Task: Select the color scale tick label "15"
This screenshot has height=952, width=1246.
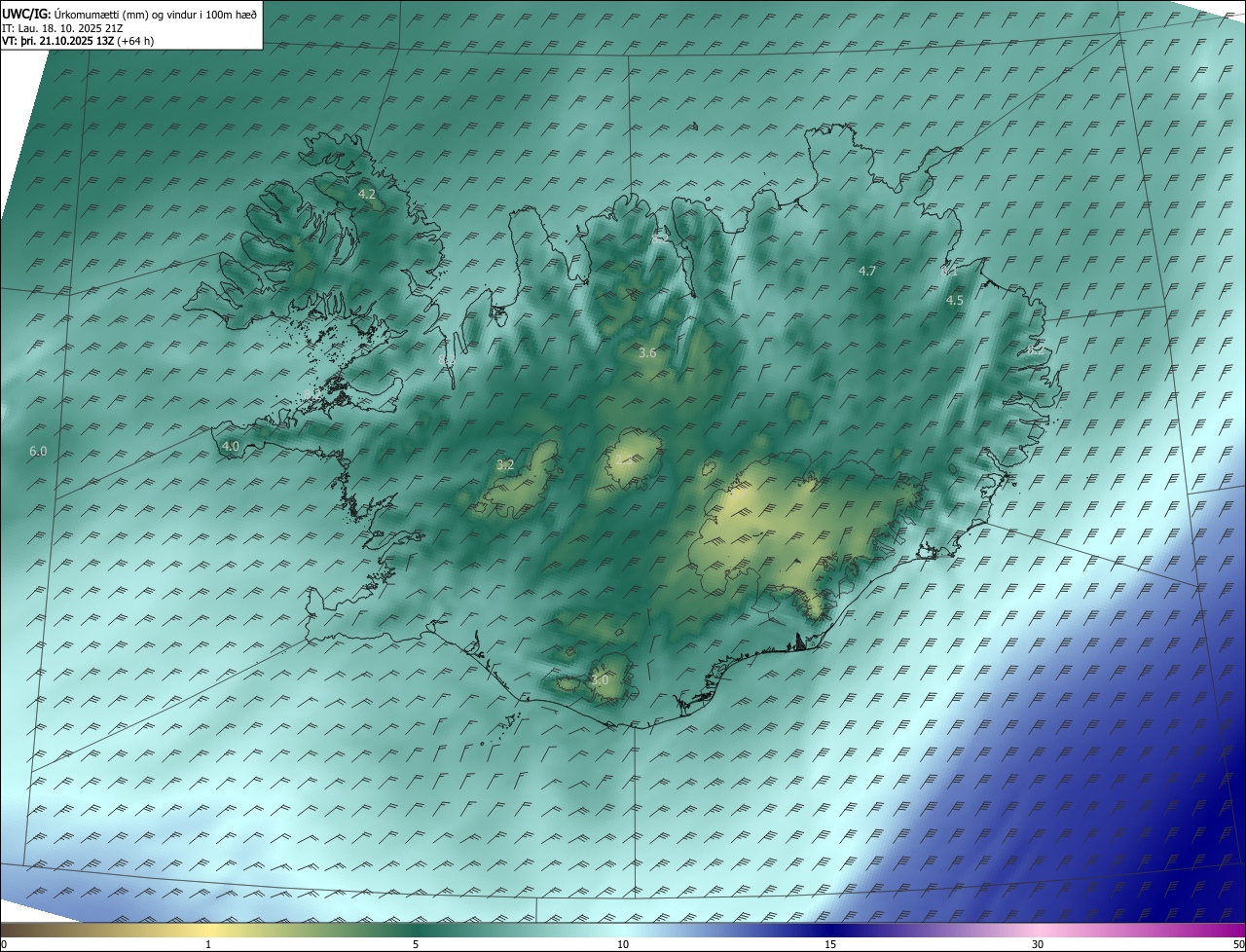Action: coord(830,944)
